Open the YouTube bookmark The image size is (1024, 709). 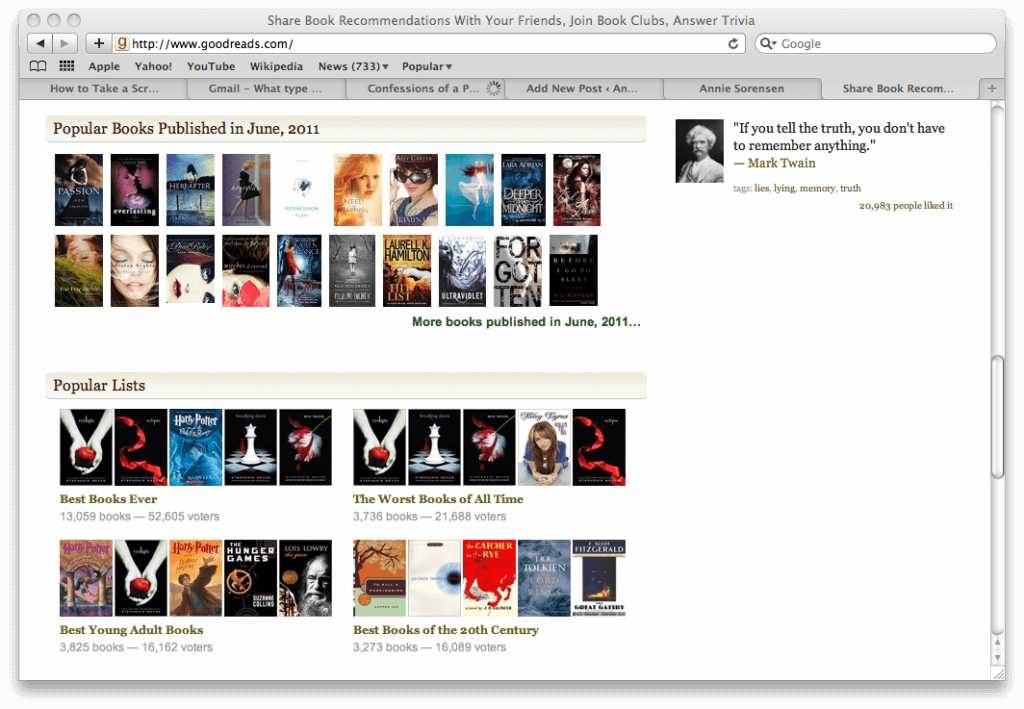click(x=211, y=66)
